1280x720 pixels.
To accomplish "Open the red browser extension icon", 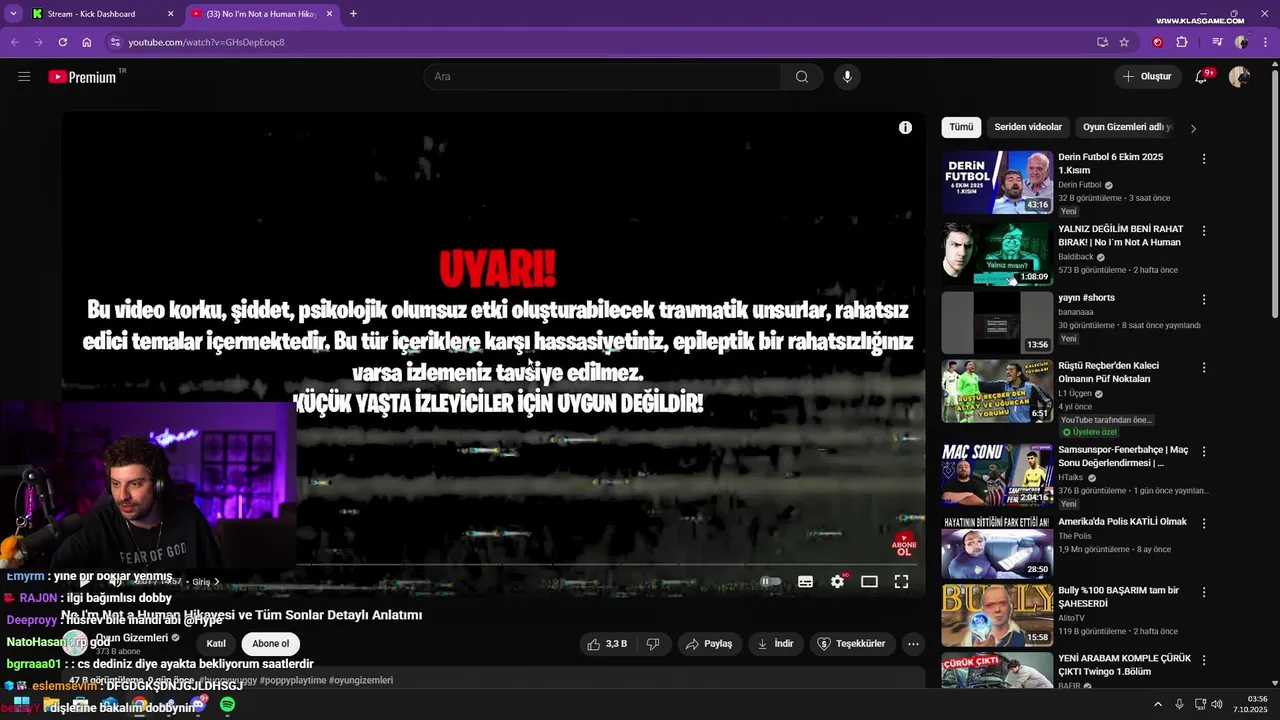I will pos(1158,42).
